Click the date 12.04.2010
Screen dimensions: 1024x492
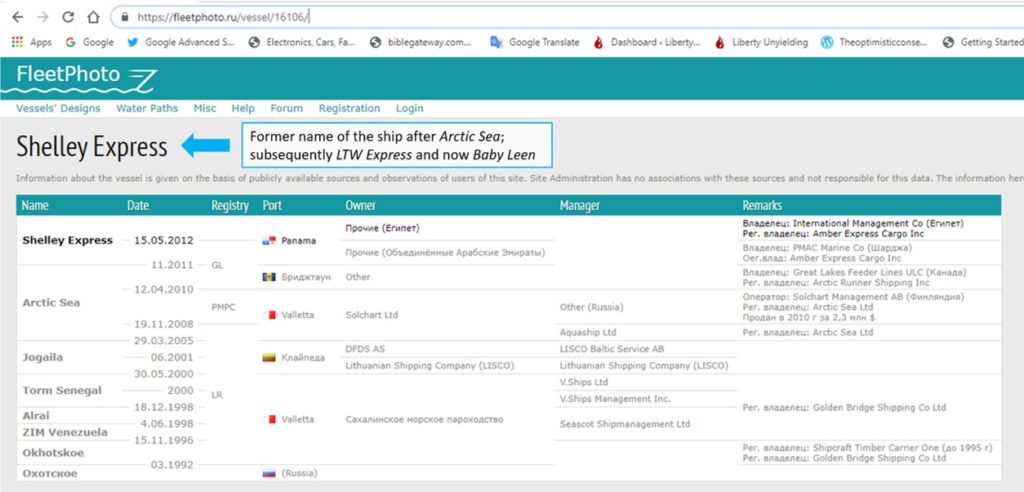pos(164,289)
